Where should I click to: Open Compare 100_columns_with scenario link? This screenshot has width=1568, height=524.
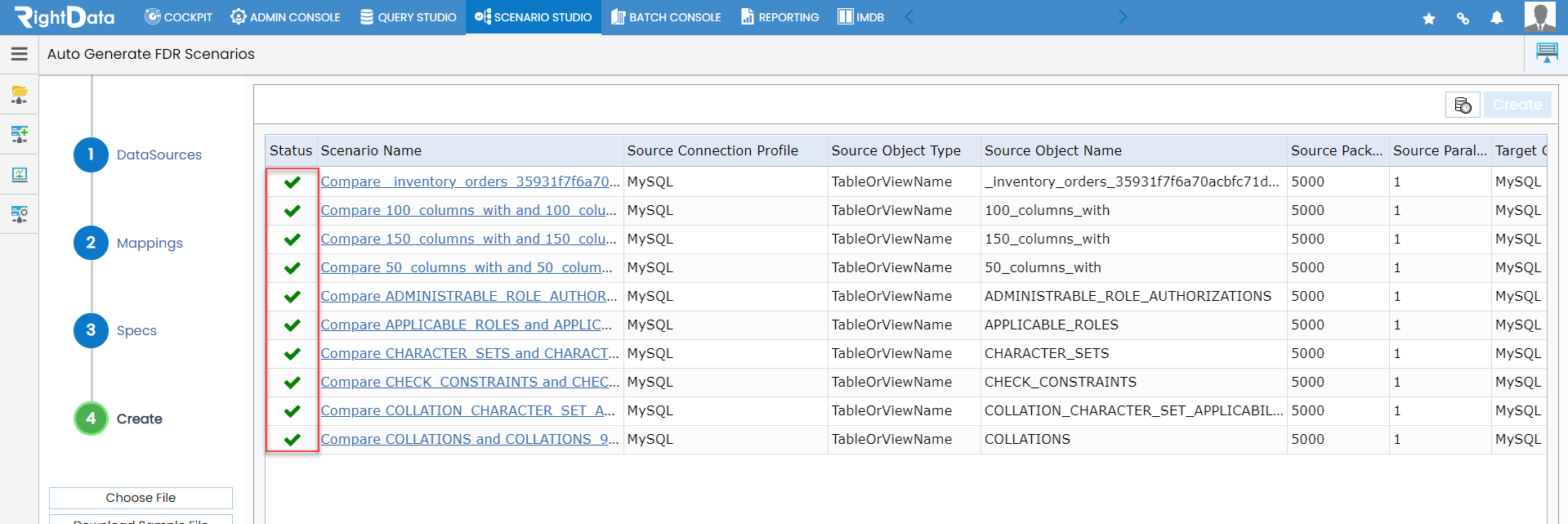pos(468,210)
